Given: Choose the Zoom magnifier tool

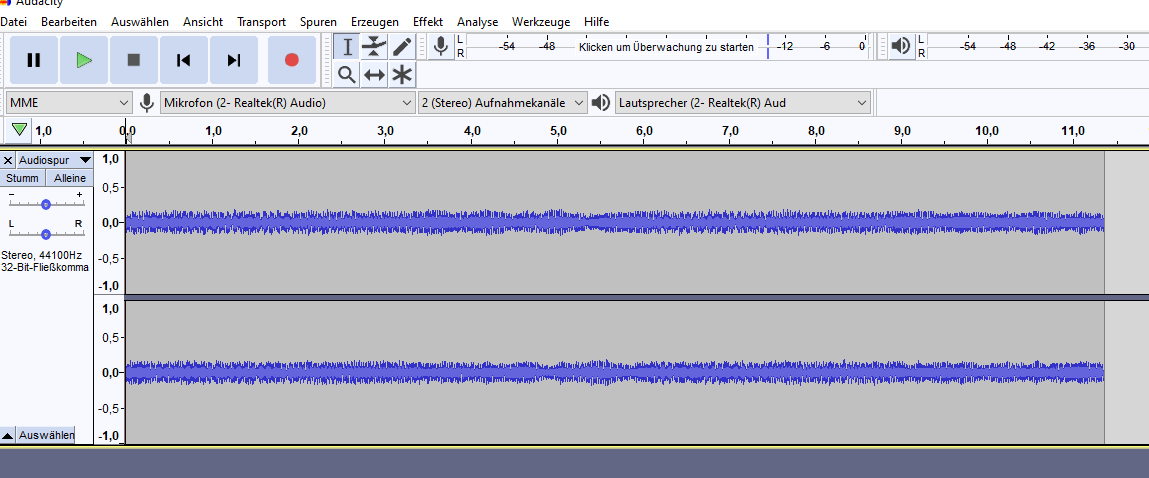Looking at the screenshot, I should click(x=346, y=74).
